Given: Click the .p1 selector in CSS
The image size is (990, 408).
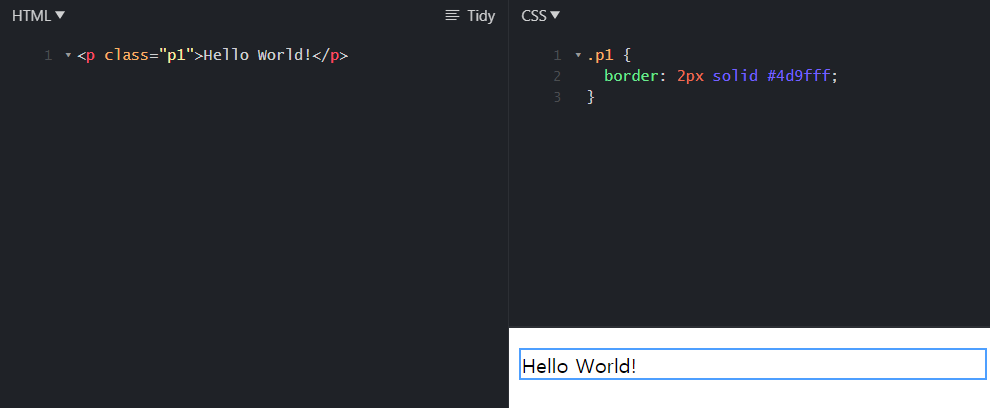Looking at the screenshot, I should tap(600, 56).
